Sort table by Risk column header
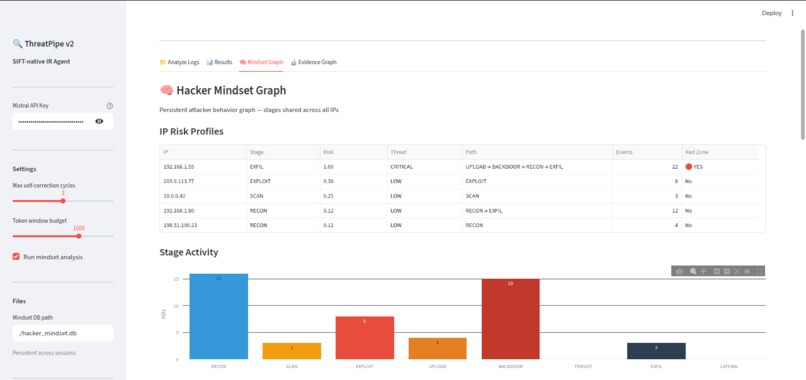 (354, 152)
